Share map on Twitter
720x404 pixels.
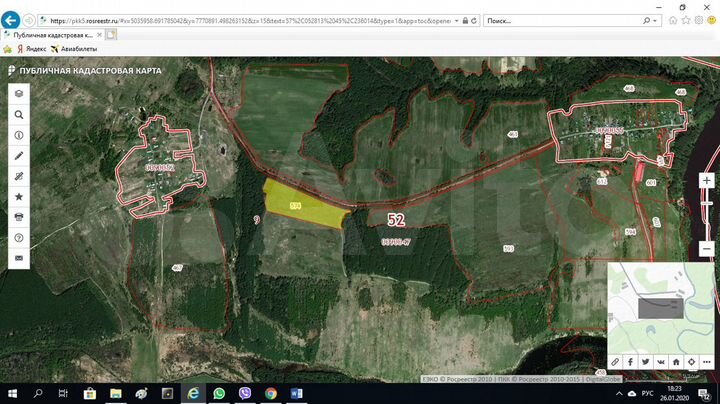coord(646,362)
